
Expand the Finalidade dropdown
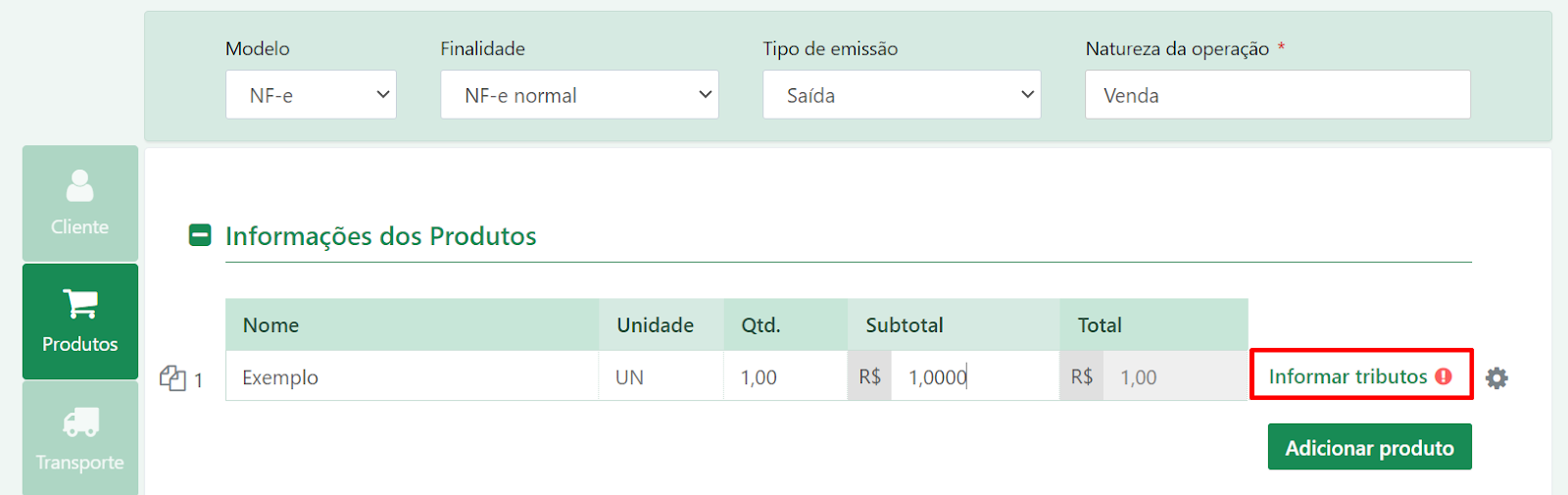[579, 95]
